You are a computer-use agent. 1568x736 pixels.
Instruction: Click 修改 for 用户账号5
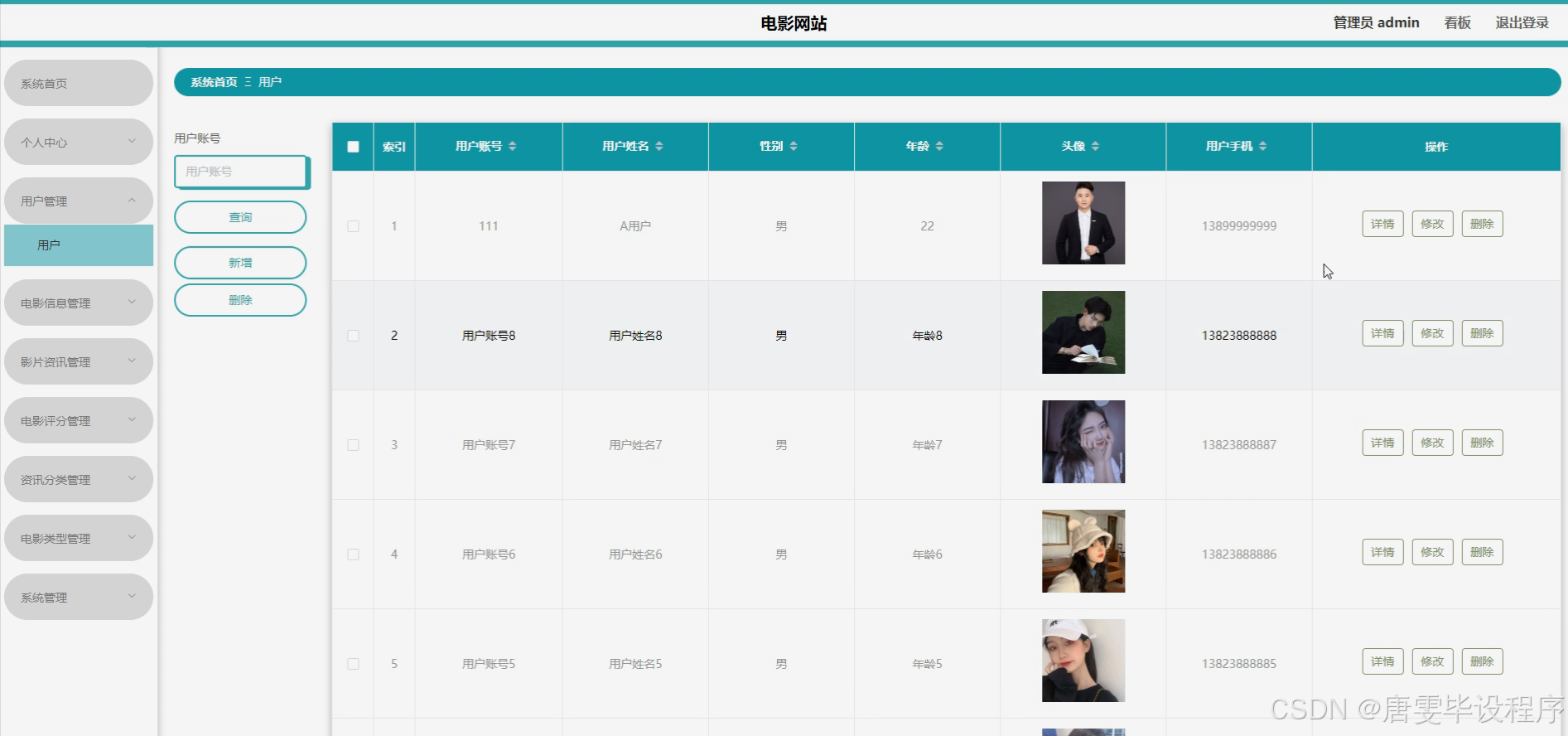point(1432,661)
